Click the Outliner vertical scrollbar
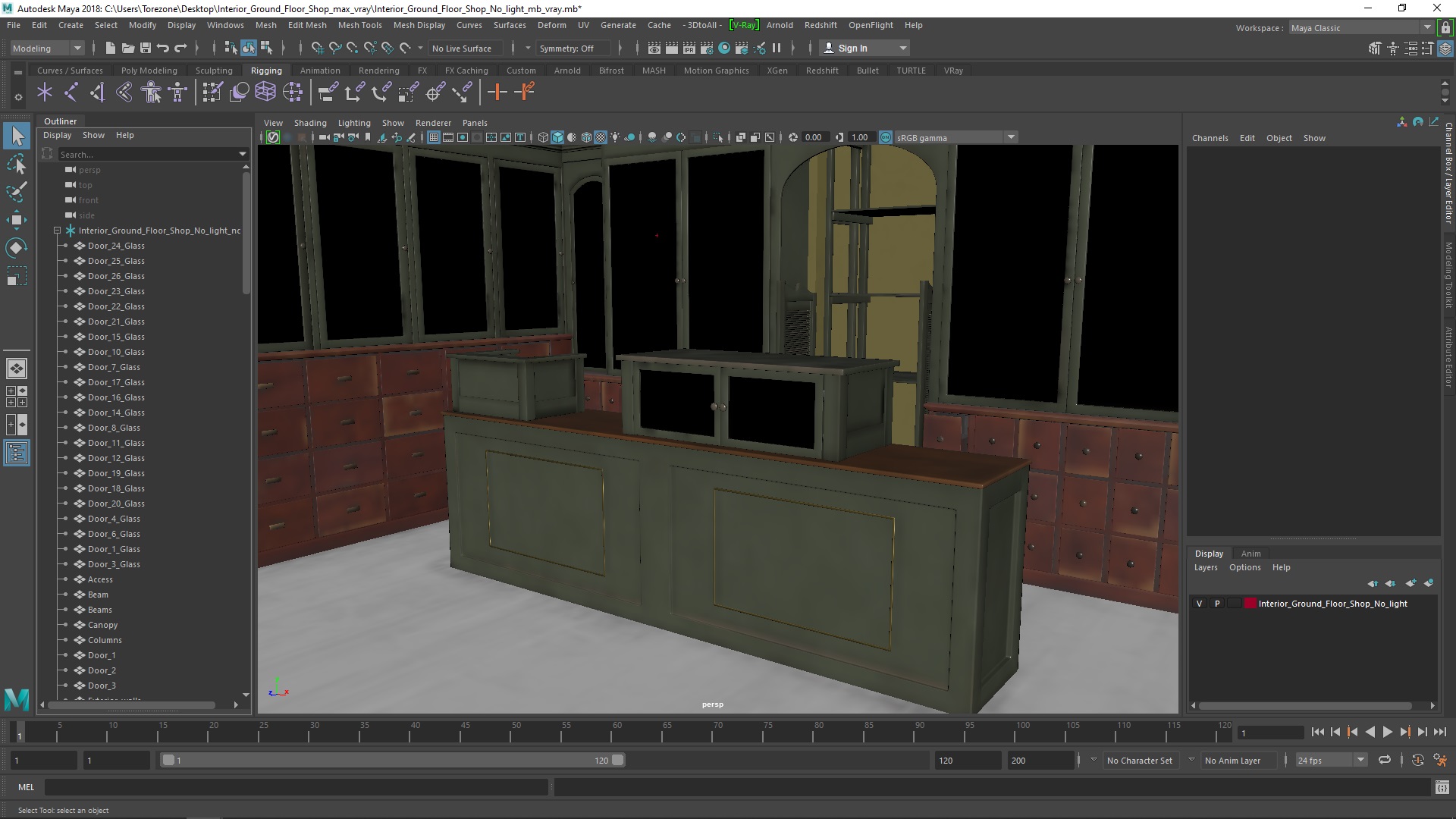This screenshot has width=1456, height=819. pos(246,232)
